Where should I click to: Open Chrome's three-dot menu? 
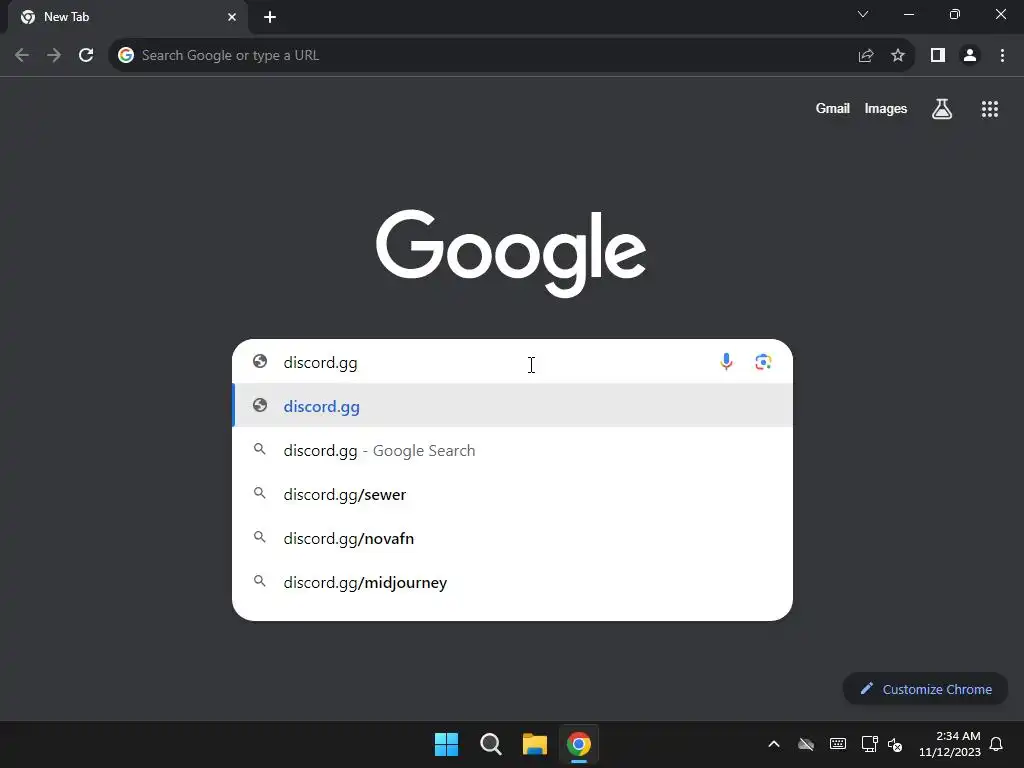(x=1002, y=56)
